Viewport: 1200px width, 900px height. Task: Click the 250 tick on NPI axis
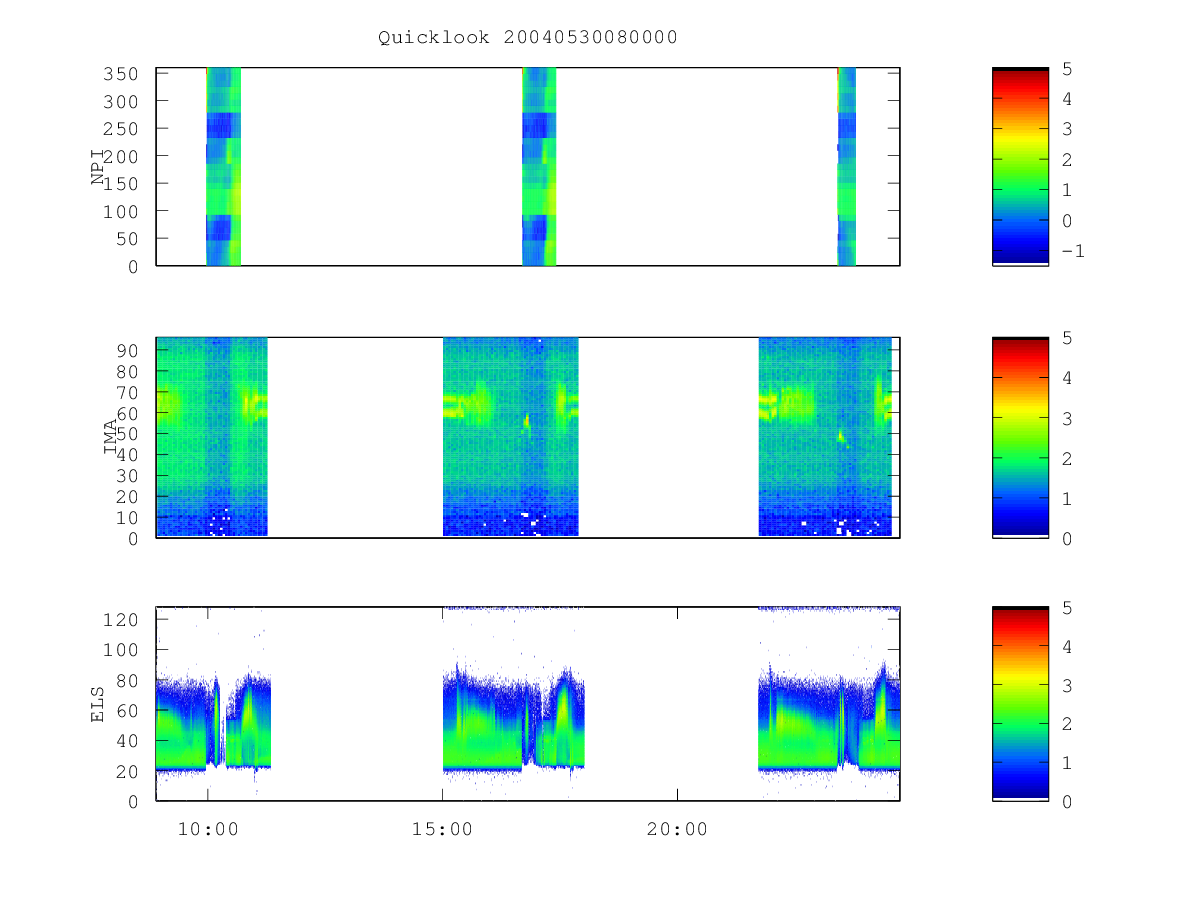(122, 129)
